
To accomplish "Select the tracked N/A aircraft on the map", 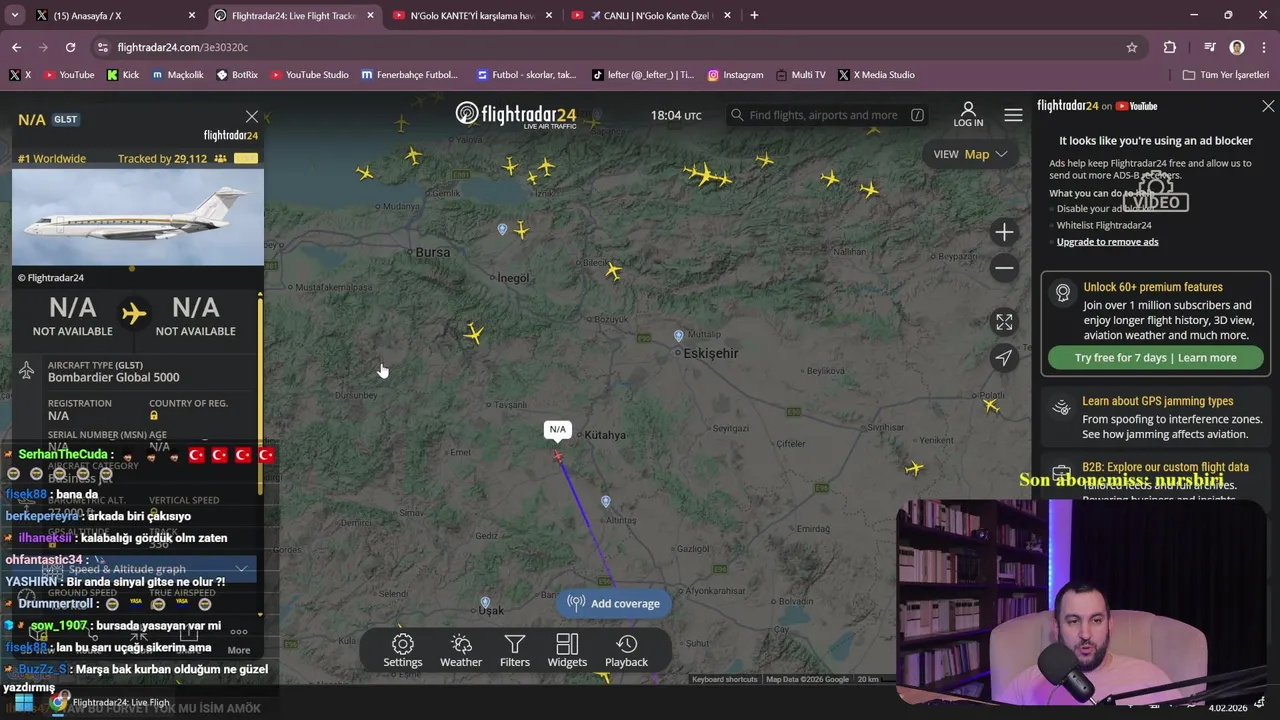I will point(558,457).
